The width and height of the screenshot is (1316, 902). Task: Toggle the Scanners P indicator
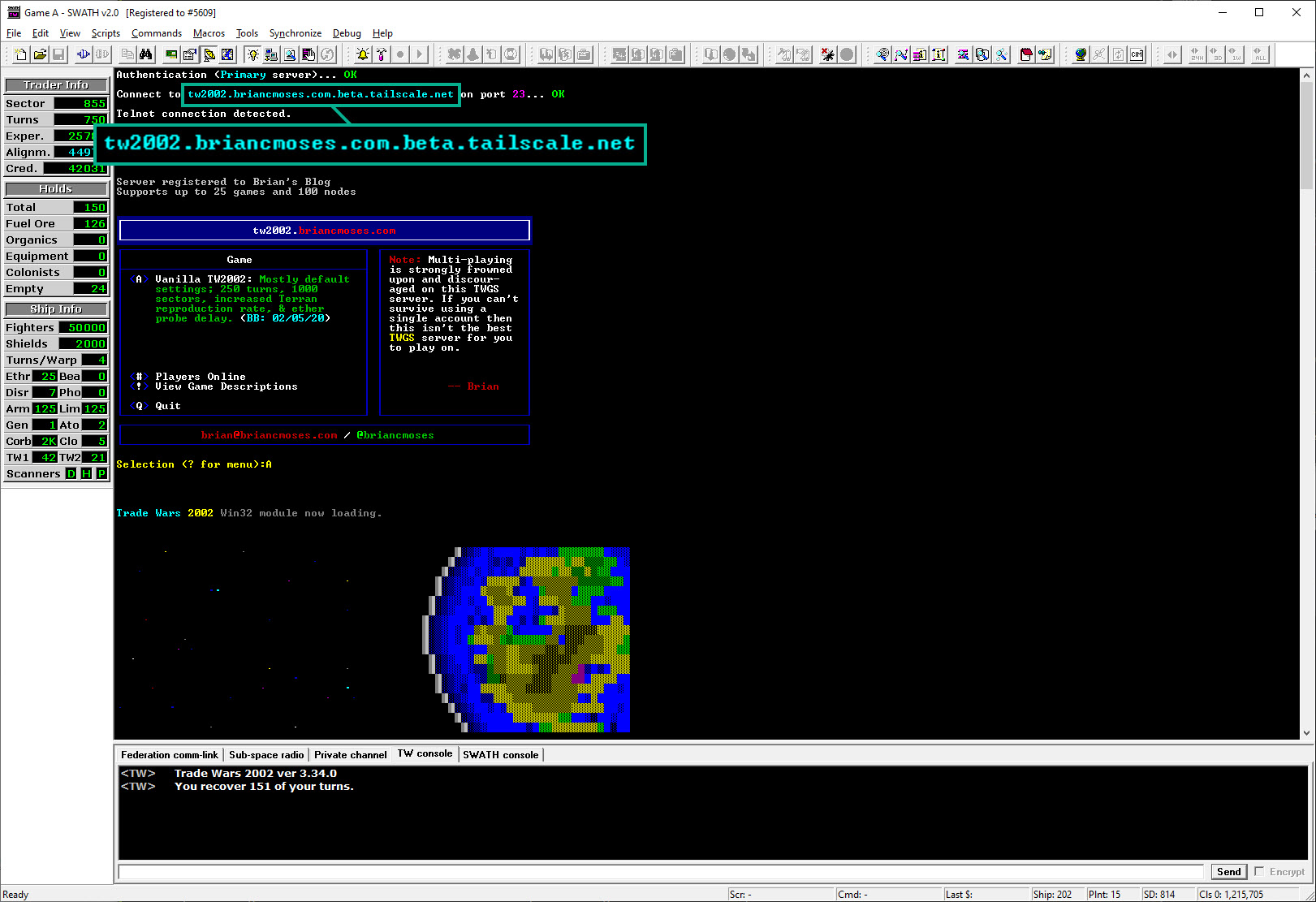(101, 473)
